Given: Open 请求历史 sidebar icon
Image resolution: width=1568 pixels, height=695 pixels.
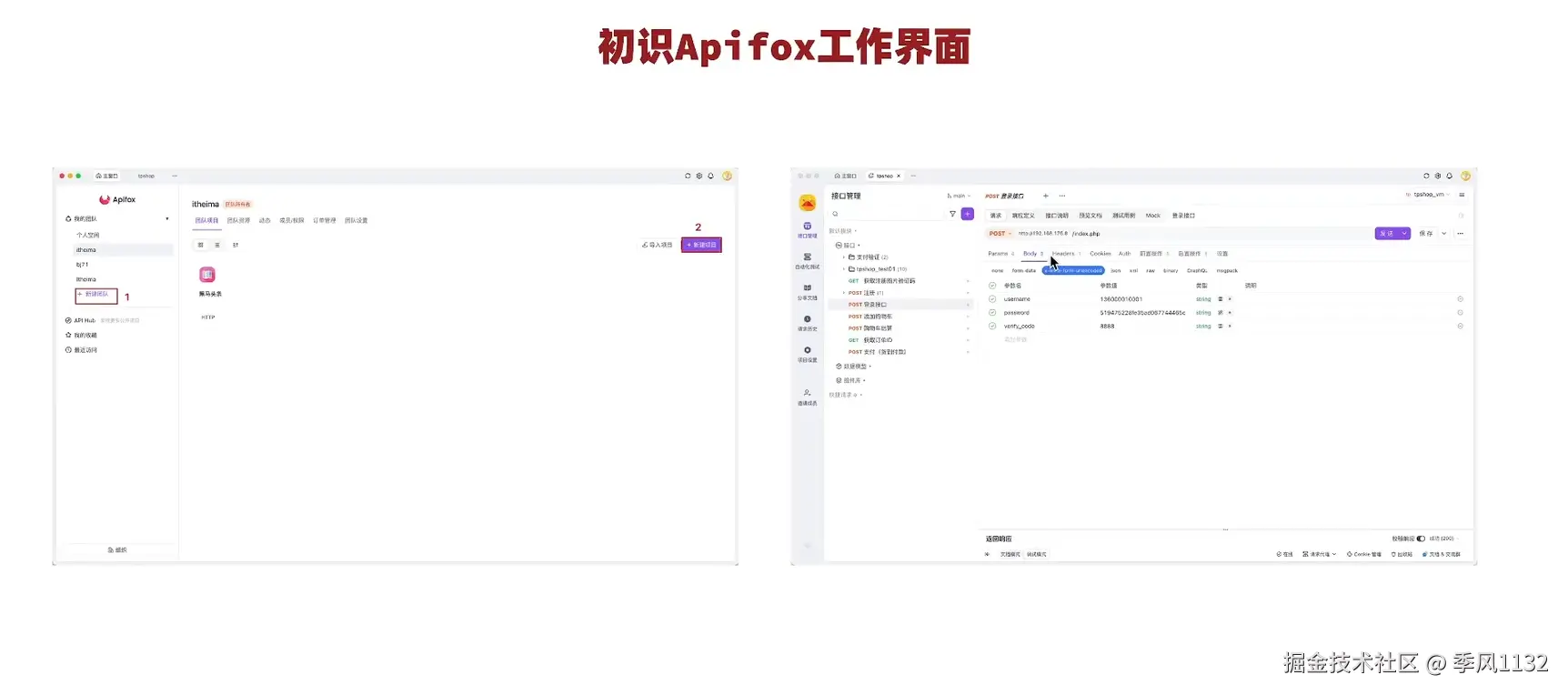Looking at the screenshot, I should click(x=808, y=323).
